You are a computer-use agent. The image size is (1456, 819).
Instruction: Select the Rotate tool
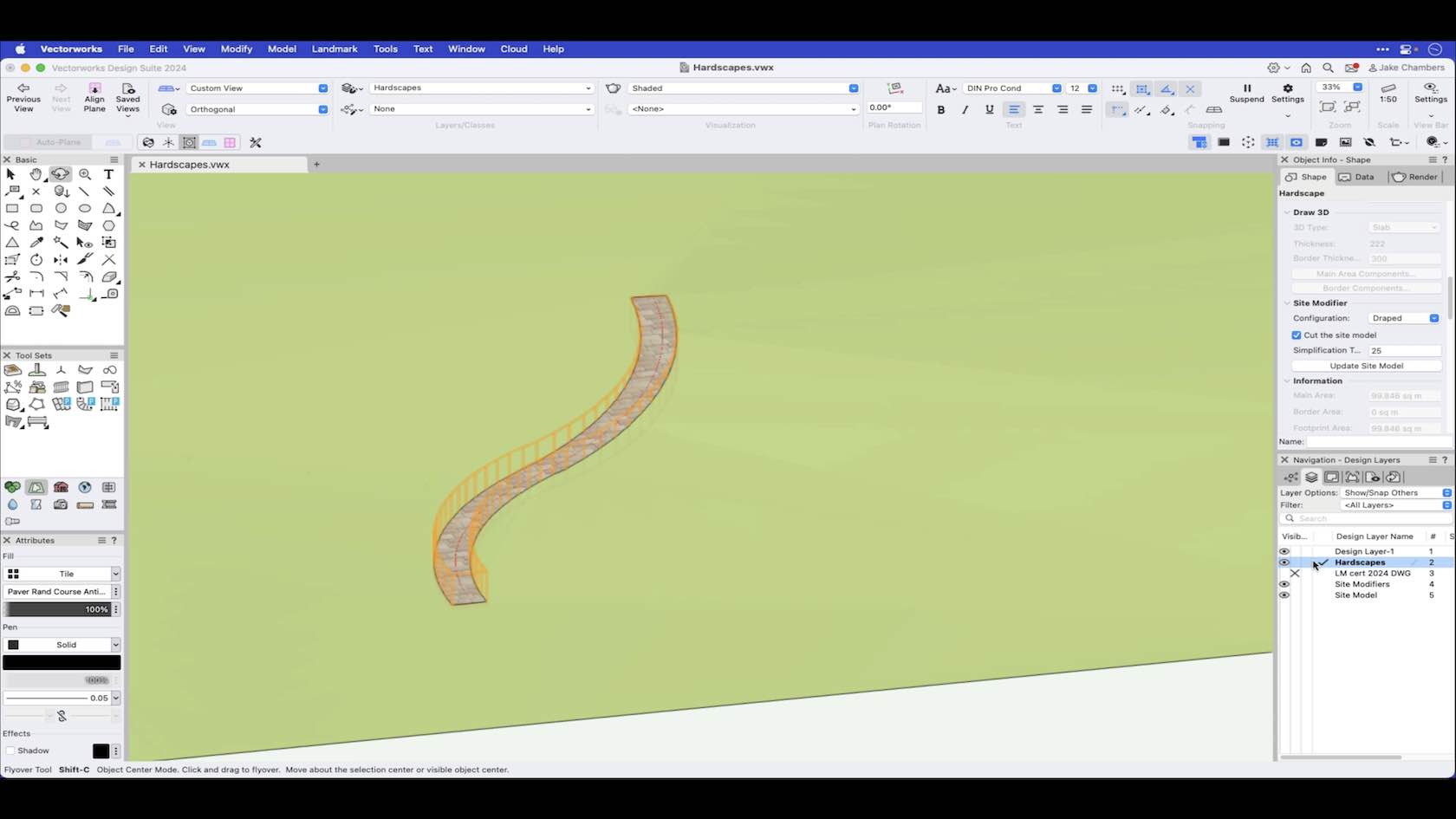pyautogui.click(x=36, y=260)
